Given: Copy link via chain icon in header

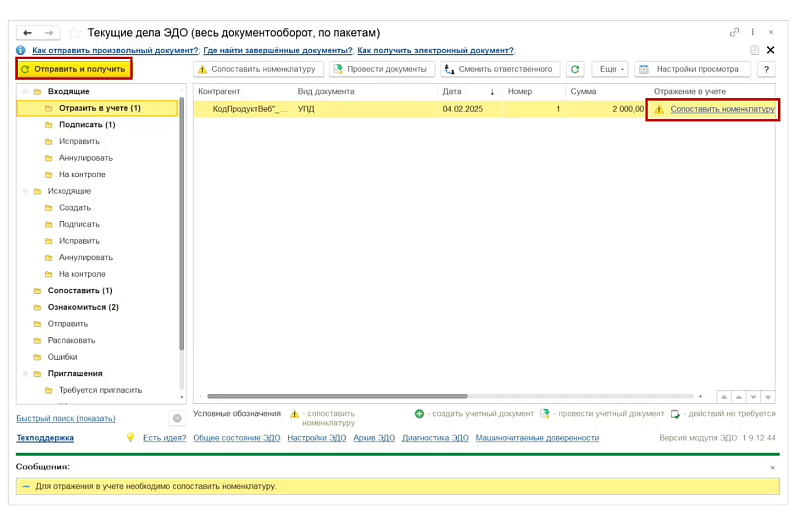Looking at the screenshot, I should click(734, 32).
